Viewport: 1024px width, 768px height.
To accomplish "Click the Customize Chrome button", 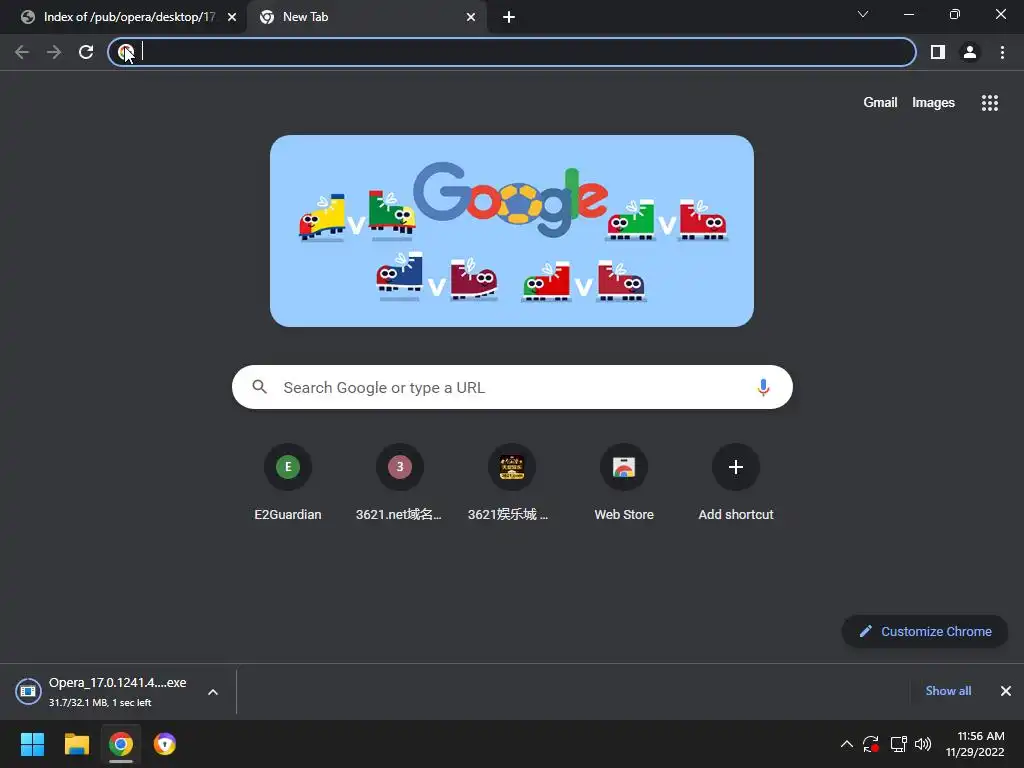I will pyautogui.click(x=925, y=632).
